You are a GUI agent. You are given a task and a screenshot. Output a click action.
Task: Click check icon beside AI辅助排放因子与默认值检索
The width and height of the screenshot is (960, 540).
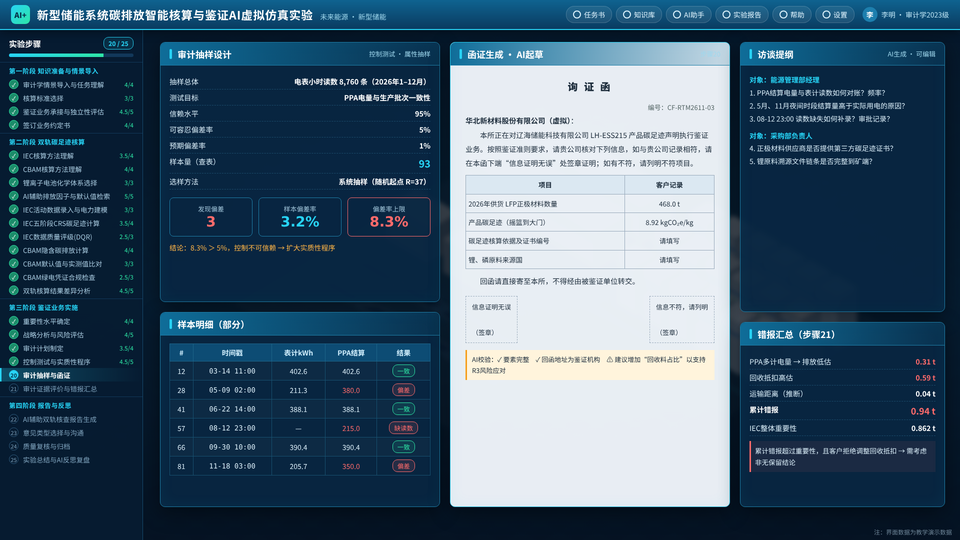13,196
